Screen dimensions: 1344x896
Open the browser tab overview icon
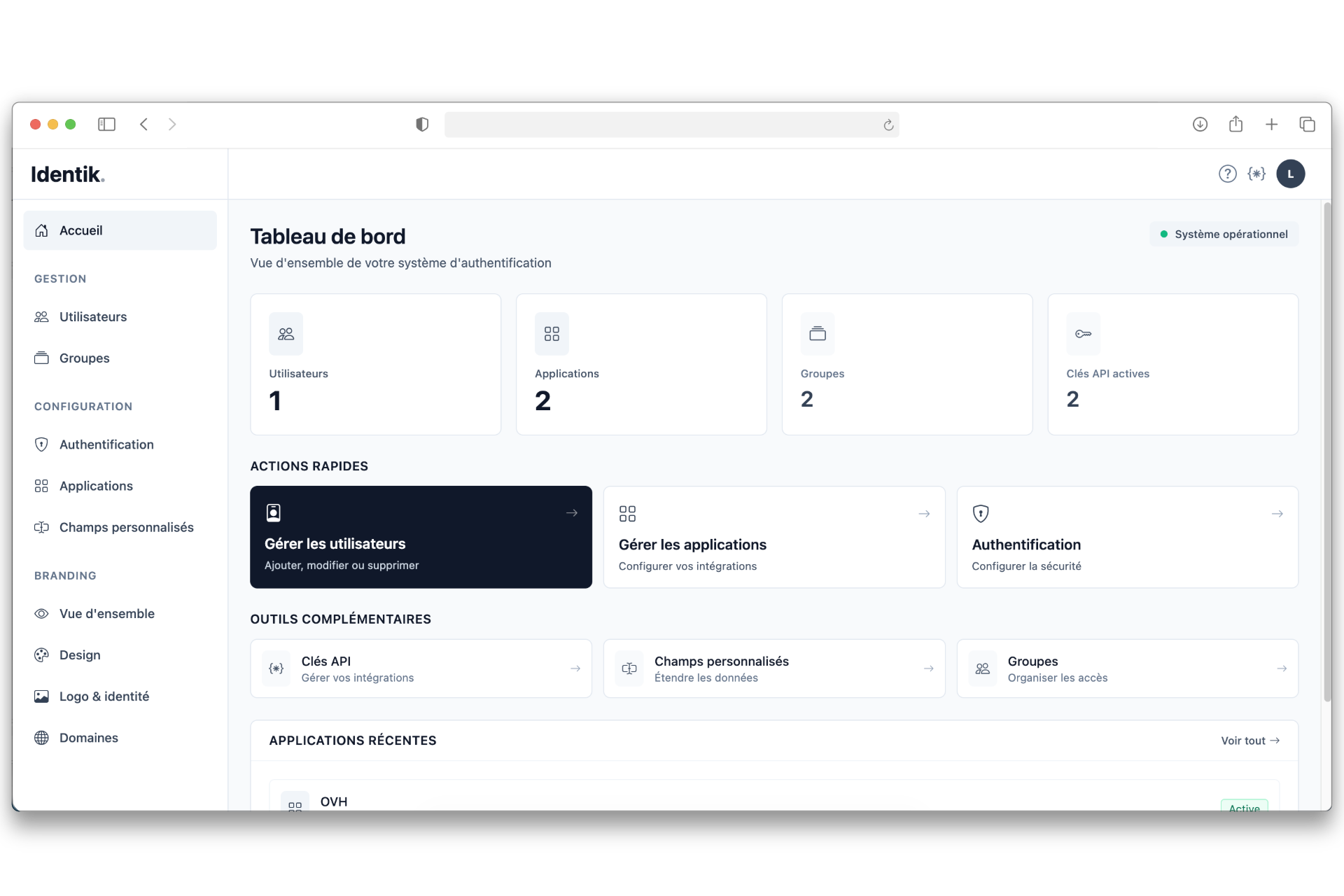click(x=1307, y=125)
